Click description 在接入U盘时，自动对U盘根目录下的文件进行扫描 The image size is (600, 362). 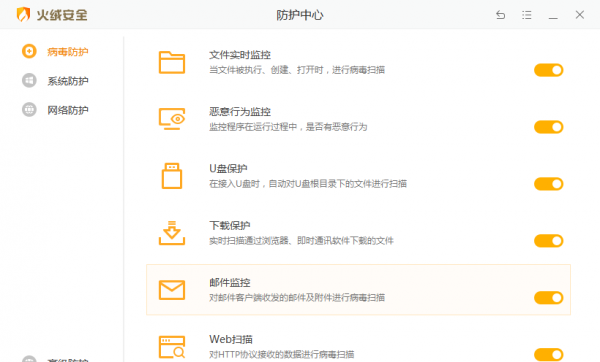click(x=308, y=184)
